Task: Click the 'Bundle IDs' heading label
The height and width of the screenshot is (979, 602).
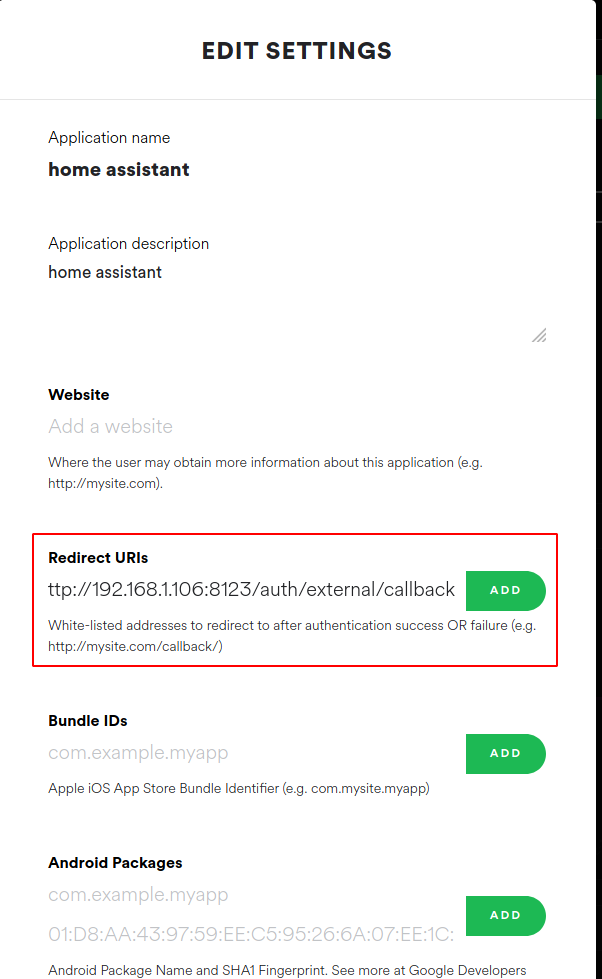Action: (88, 721)
